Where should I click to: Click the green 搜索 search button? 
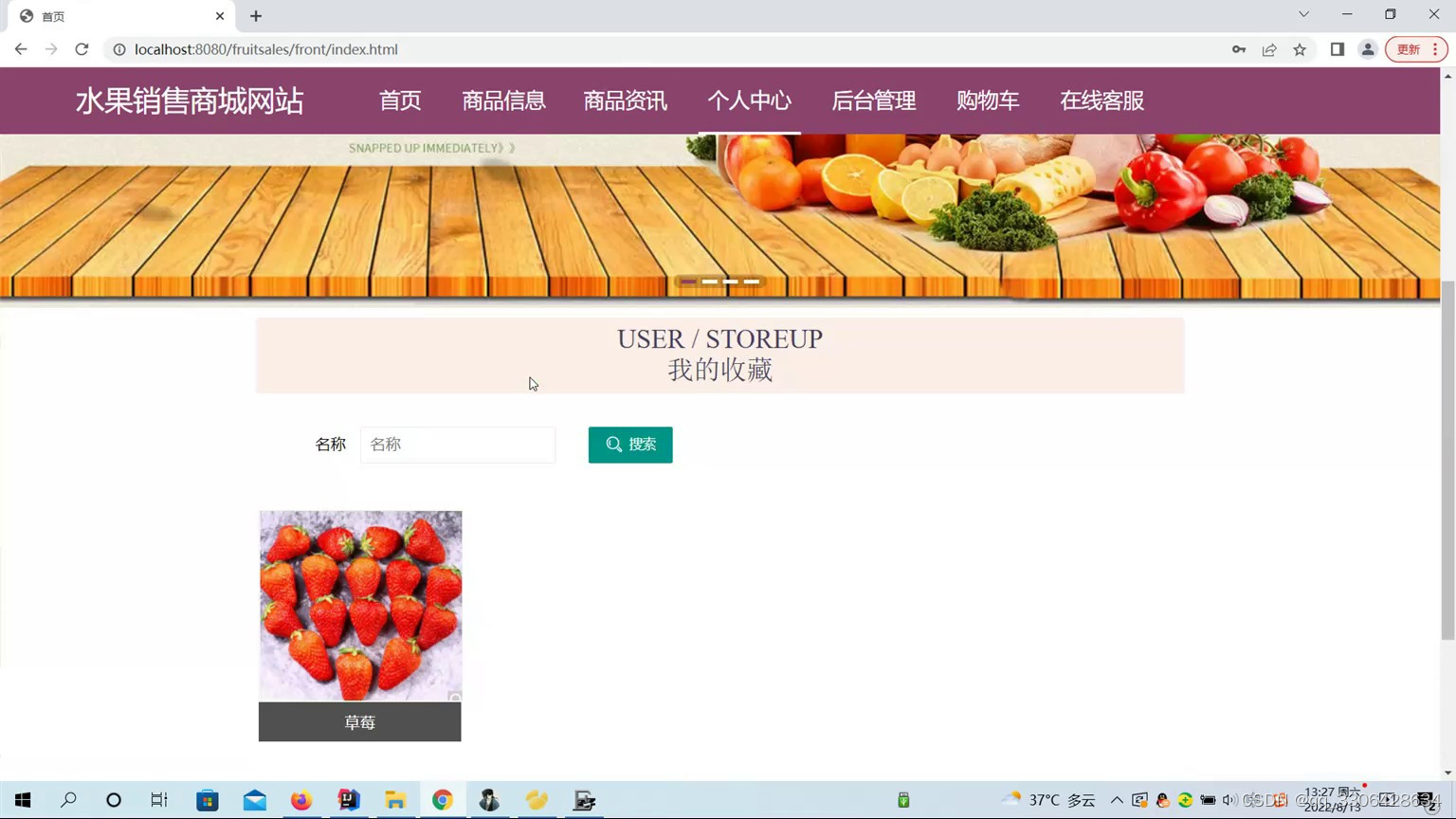630,445
